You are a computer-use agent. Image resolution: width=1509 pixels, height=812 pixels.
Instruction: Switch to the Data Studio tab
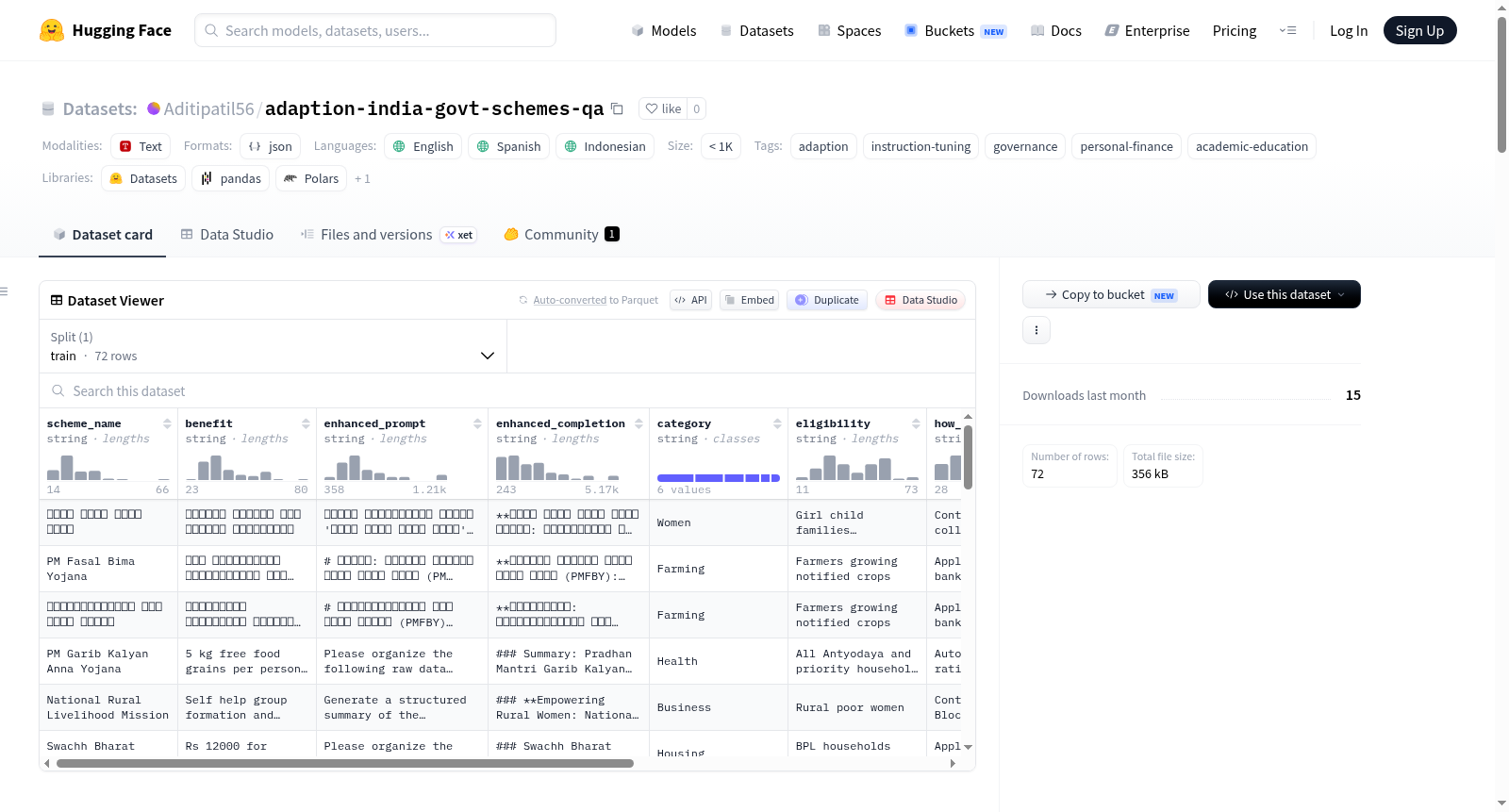[226, 234]
